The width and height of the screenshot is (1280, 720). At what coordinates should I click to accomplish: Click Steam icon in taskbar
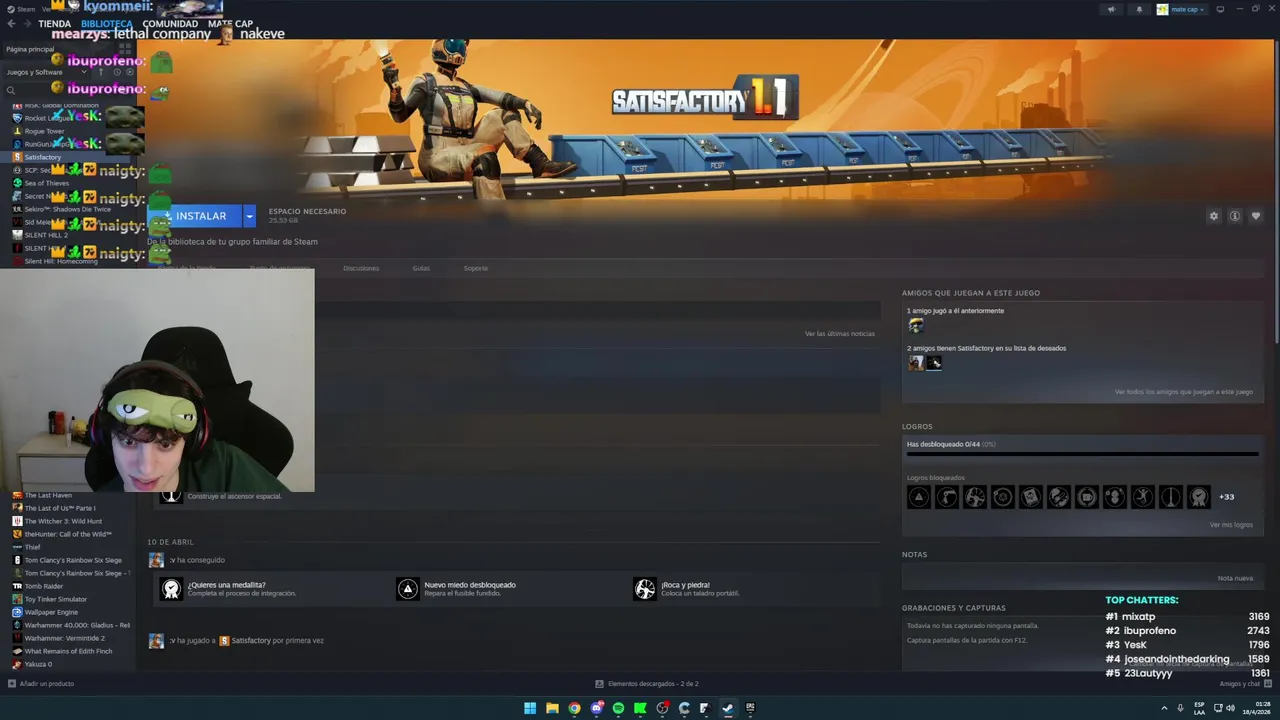728,708
